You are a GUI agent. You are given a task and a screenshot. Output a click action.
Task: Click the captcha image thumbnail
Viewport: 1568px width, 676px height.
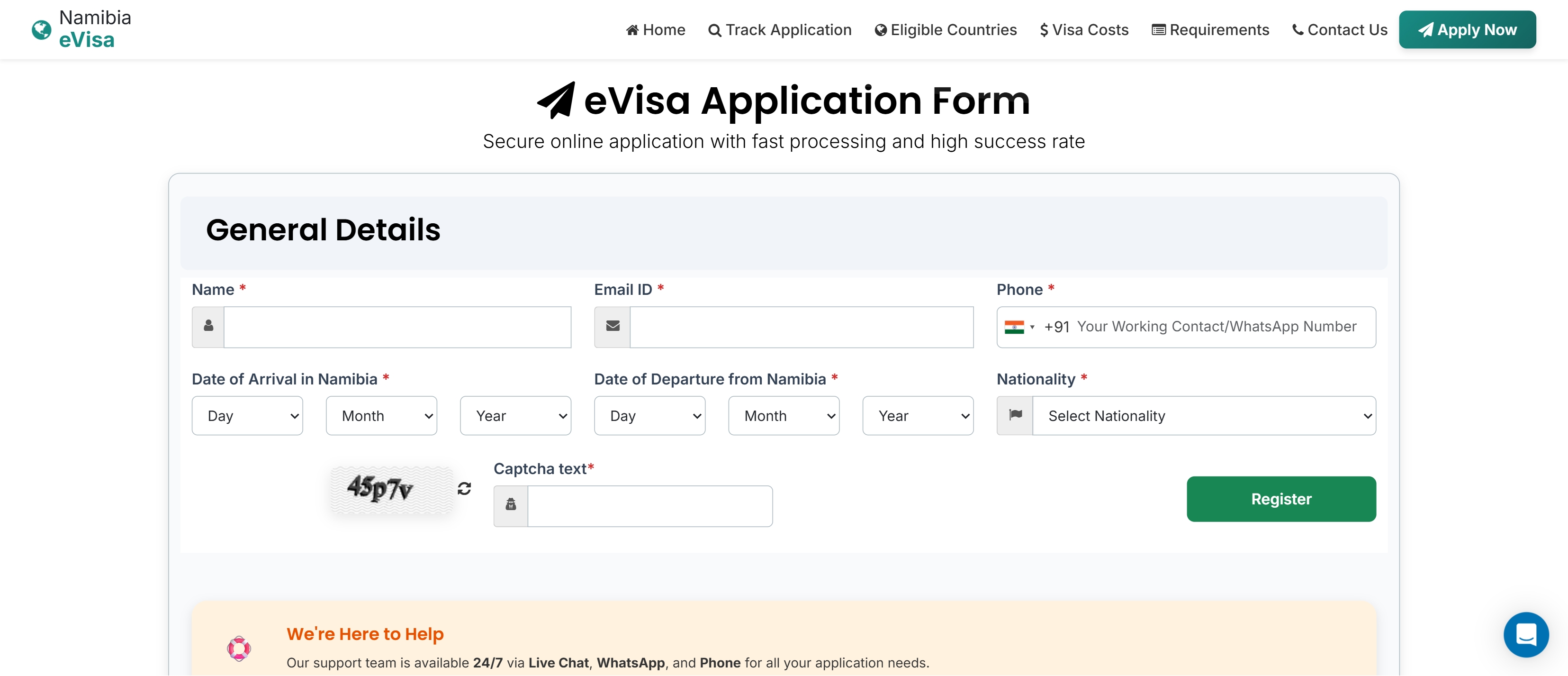click(x=391, y=489)
